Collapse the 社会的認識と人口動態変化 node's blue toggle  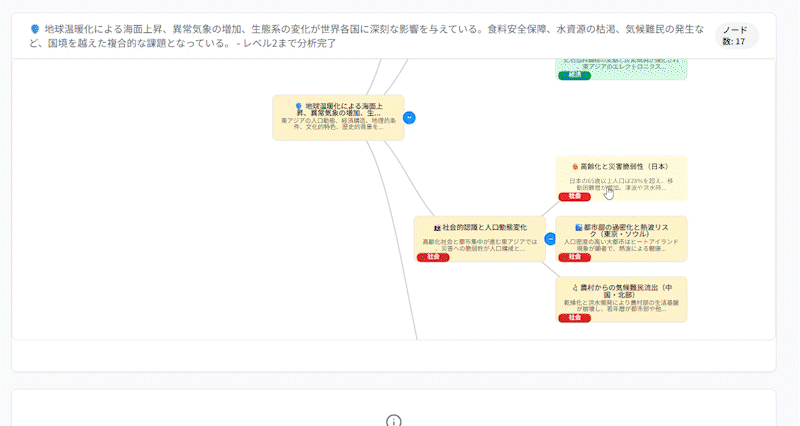tap(549, 239)
